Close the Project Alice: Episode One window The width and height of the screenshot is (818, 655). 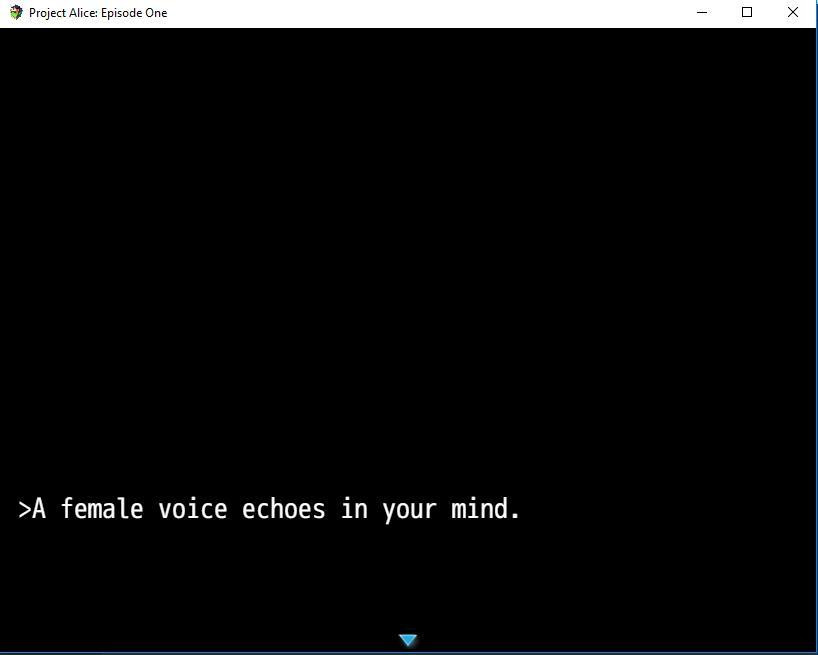[x=792, y=13]
